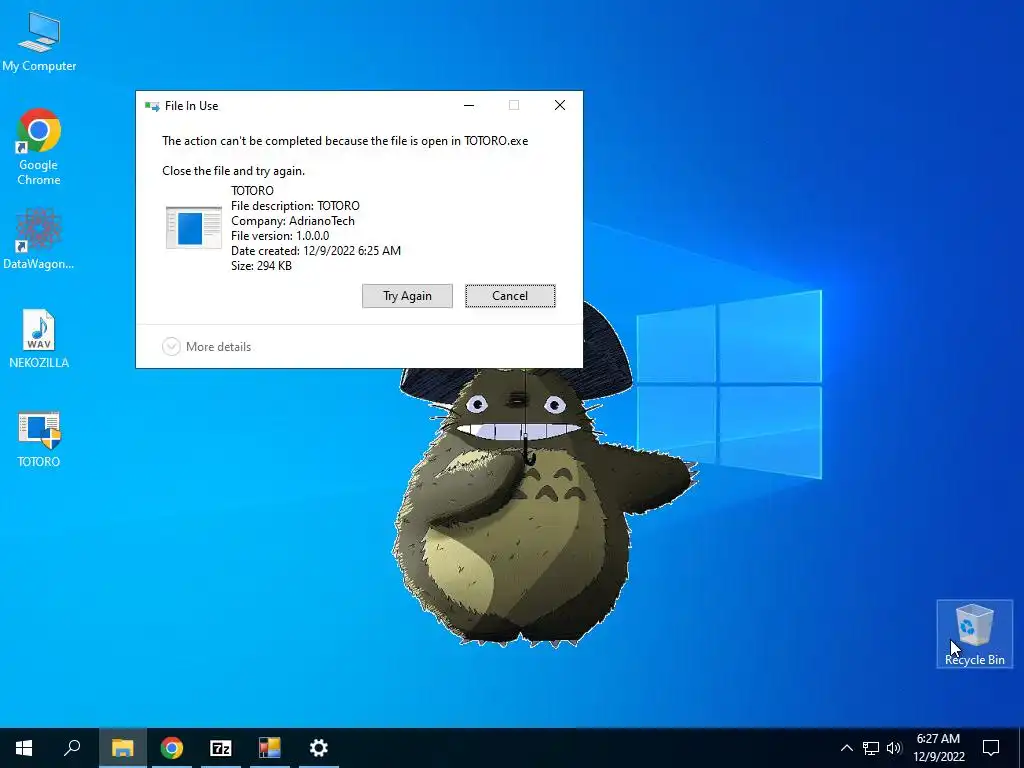Open network status tray icon

871,748
